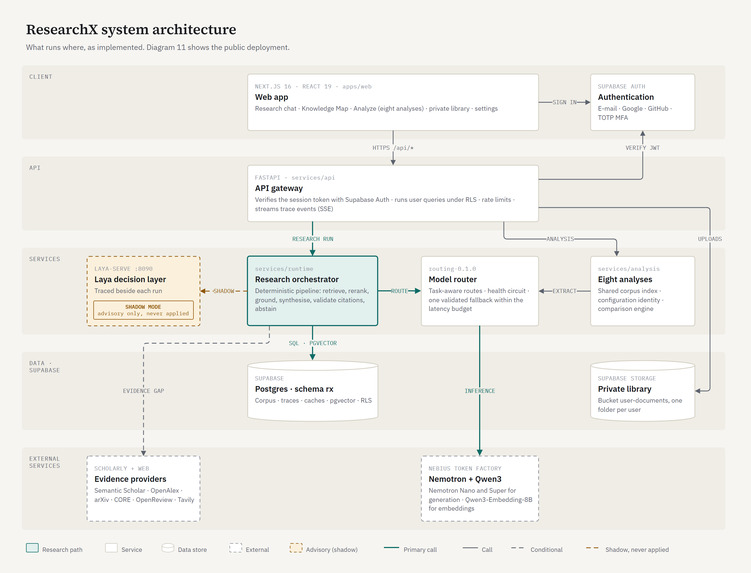The height and width of the screenshot is (573, 751).
Task: Click the Research path legend swatch
Action: pyautogui.click(x=32, y=548)
